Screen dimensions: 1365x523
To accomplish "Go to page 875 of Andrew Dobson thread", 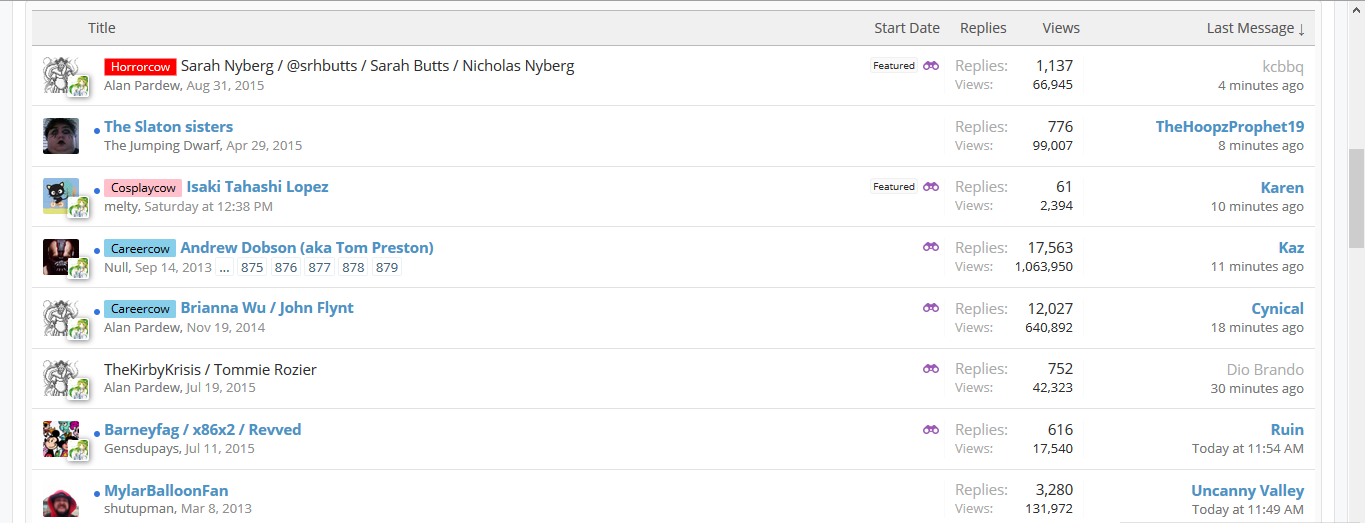I will (252, 268).
